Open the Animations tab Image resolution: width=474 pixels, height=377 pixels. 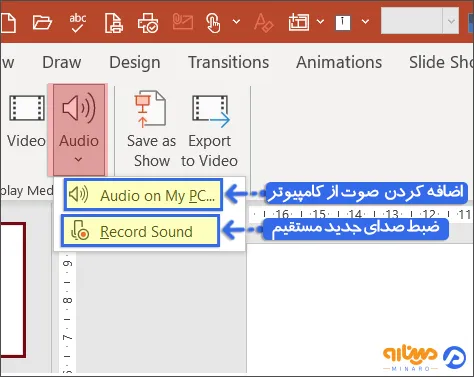[x=339, y=62]
